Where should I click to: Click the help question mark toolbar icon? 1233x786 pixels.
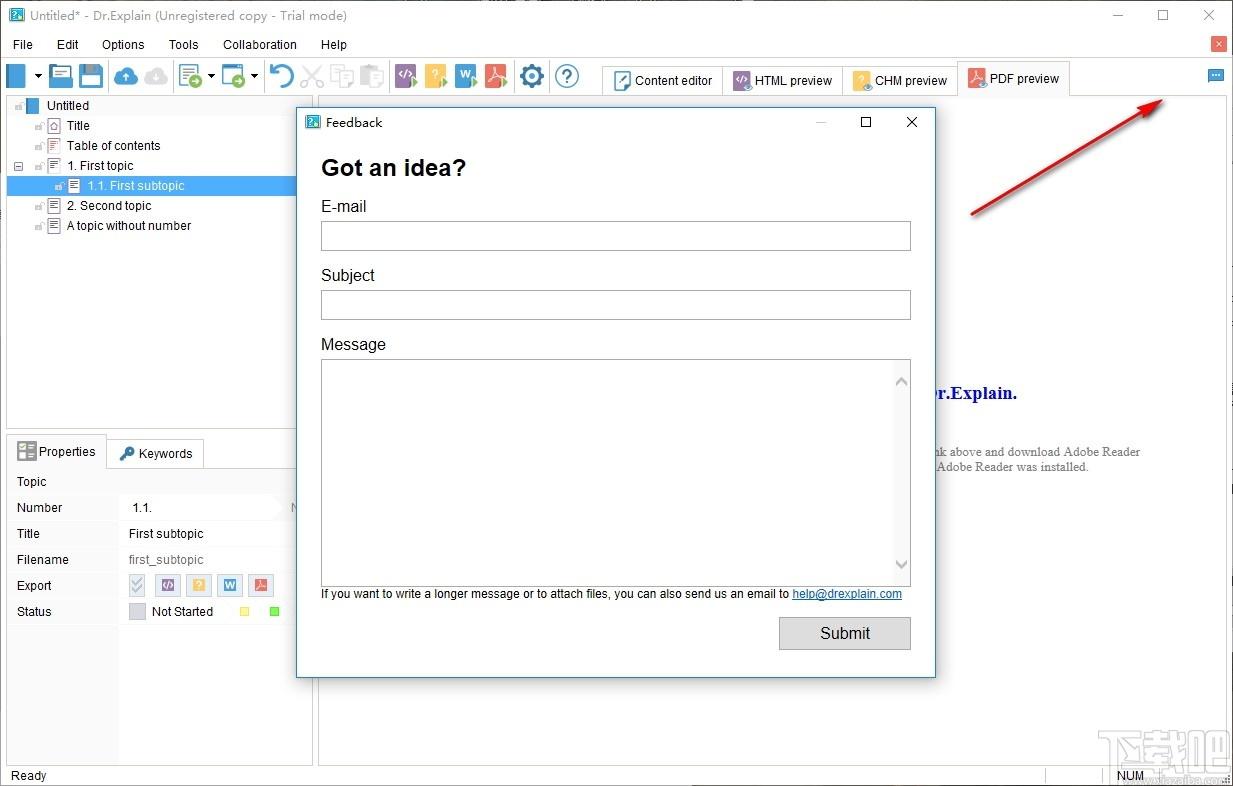click(567, 76)
